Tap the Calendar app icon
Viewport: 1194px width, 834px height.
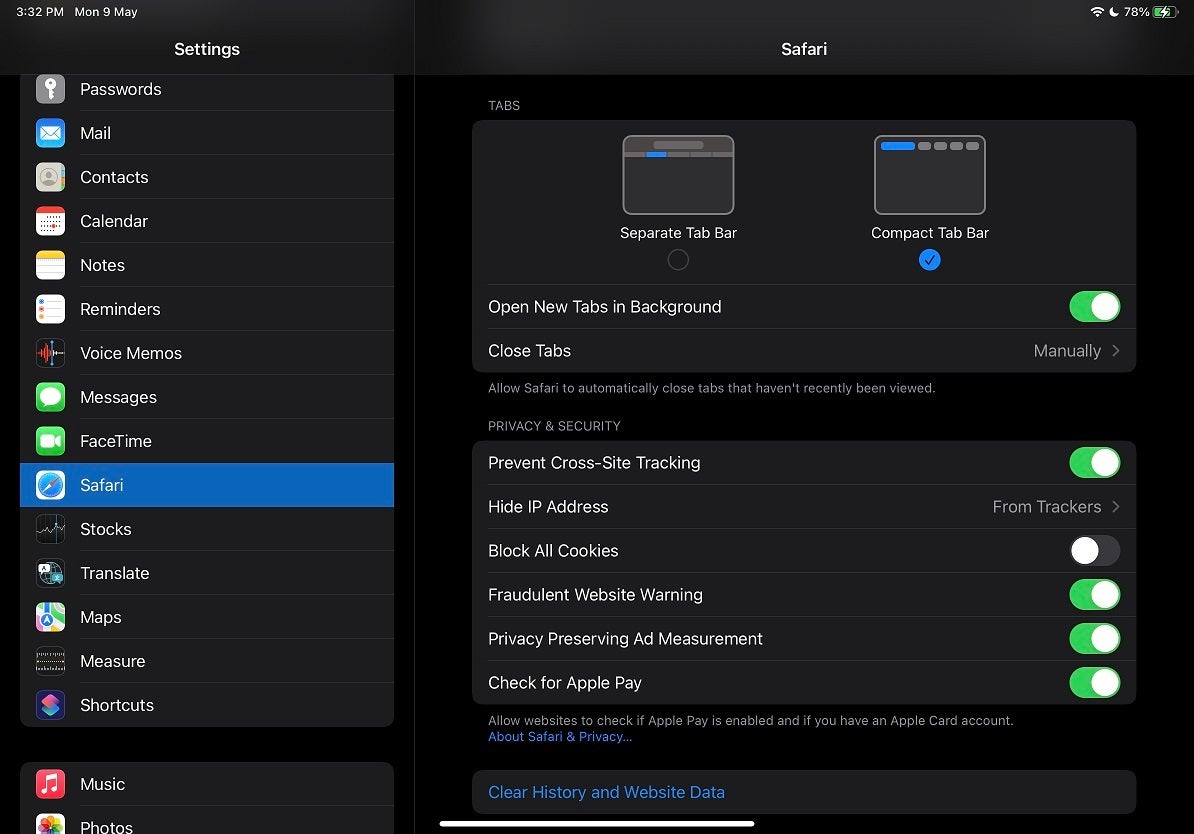tap(50, 221)
